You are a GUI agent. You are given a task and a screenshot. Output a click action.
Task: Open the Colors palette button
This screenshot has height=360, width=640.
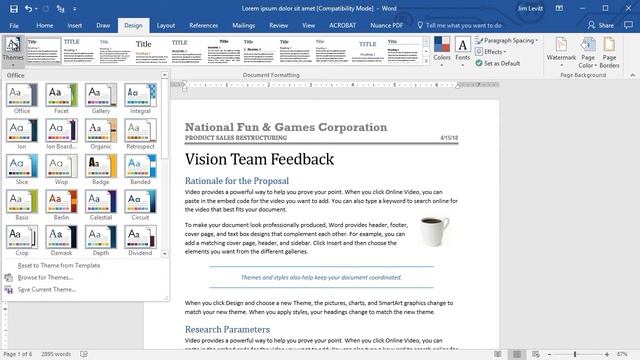pos(442,51)
